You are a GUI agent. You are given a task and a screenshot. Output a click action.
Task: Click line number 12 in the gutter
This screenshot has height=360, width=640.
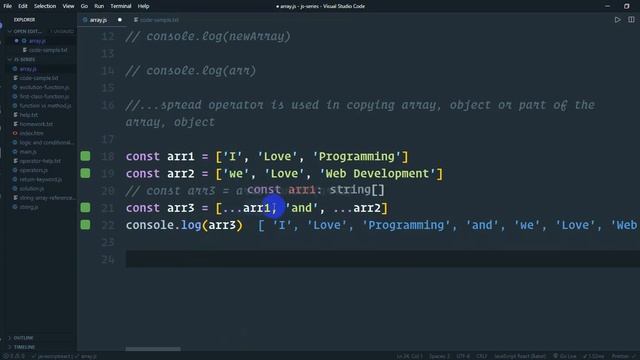point(108,36)
